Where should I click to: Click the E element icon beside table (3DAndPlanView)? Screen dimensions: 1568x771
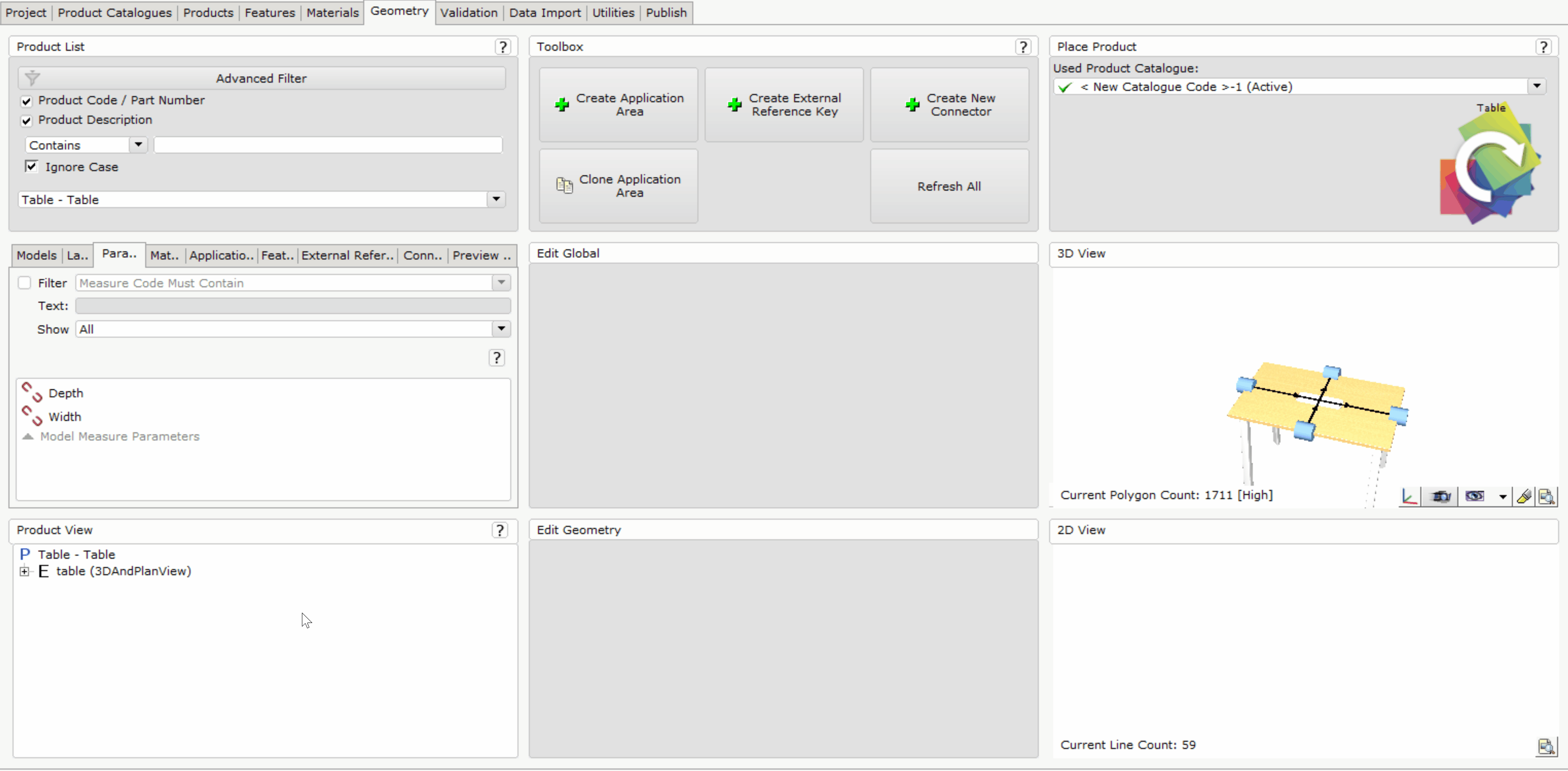point(43,571)
